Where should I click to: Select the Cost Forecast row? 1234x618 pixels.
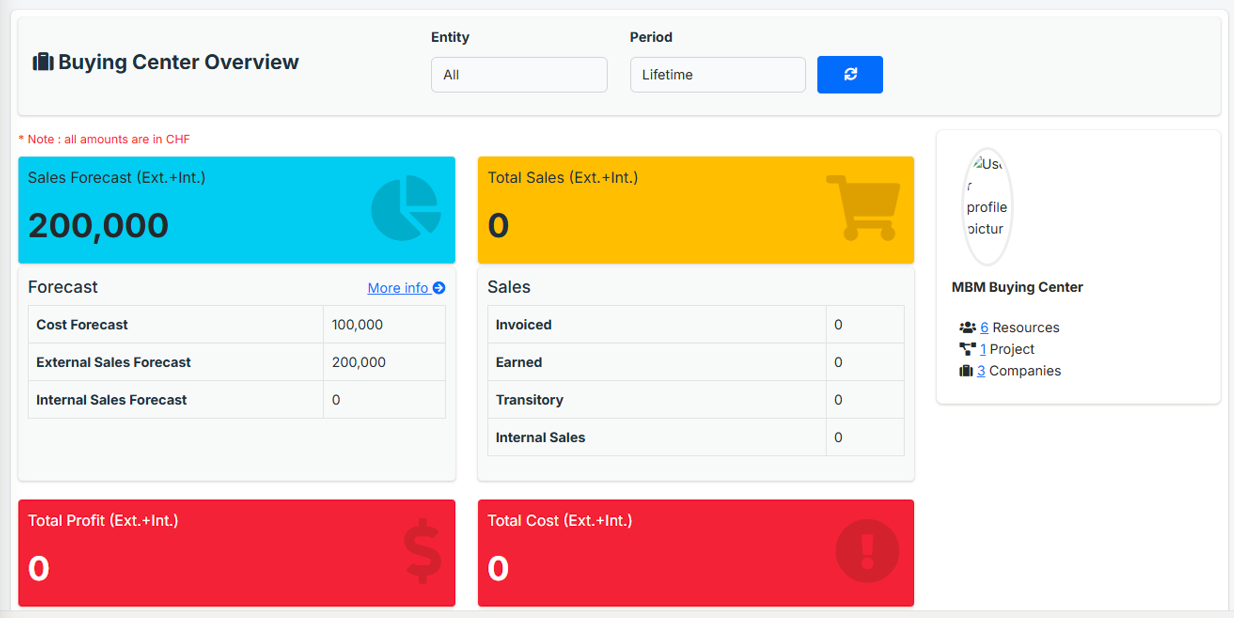[236, 325]
